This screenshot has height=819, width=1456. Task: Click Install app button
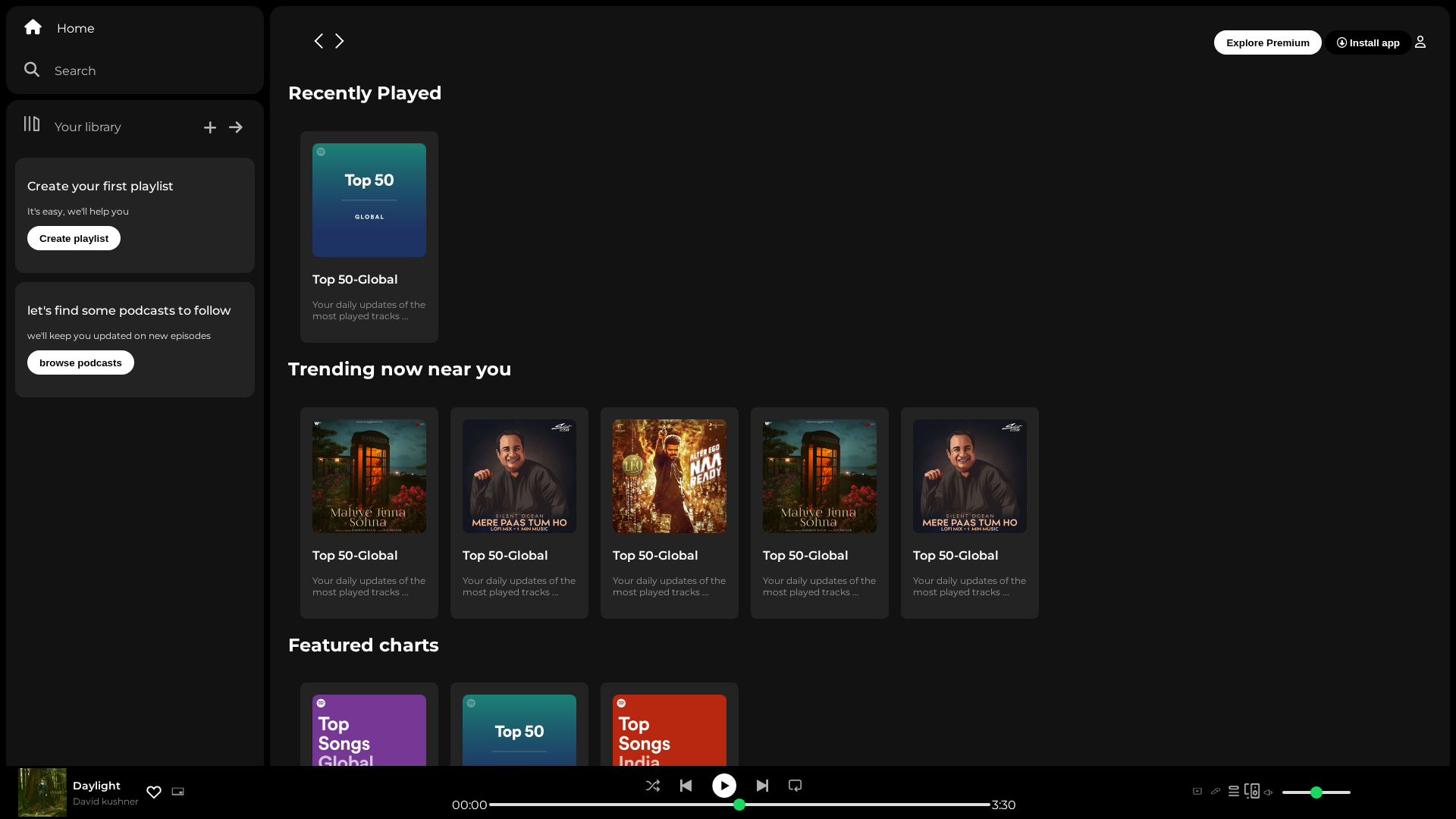1368,42
